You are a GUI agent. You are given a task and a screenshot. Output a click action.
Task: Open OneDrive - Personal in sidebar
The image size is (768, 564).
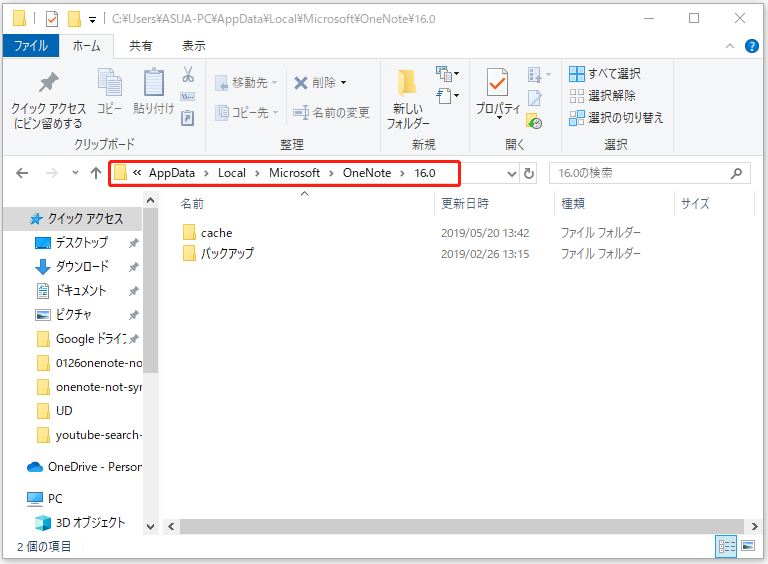85,467
